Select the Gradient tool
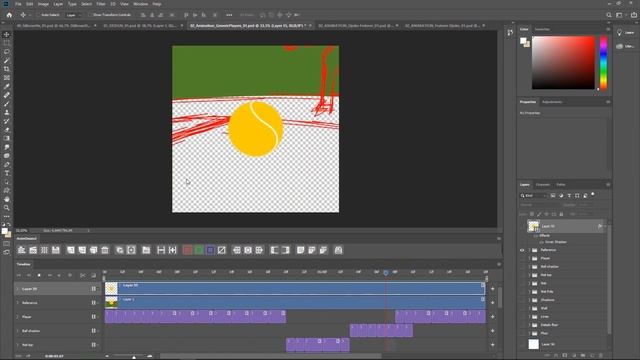The height and width of the screenshot is (360, 640). coord(7,138)
